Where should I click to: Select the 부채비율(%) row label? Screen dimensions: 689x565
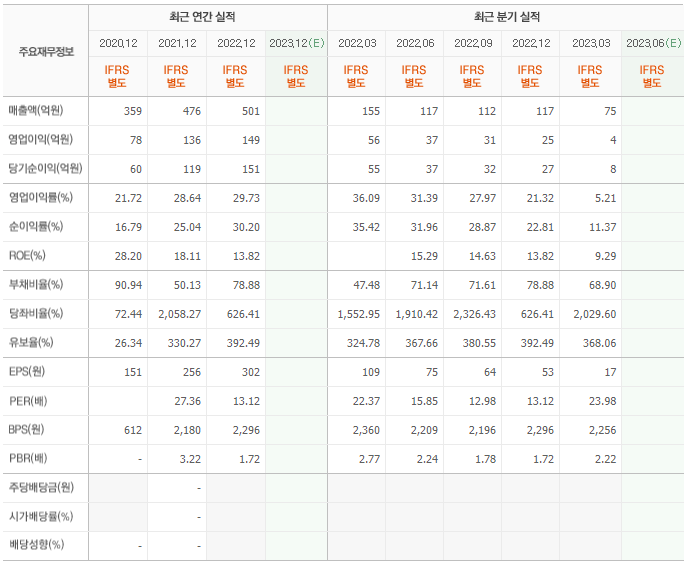pos(36,284)
